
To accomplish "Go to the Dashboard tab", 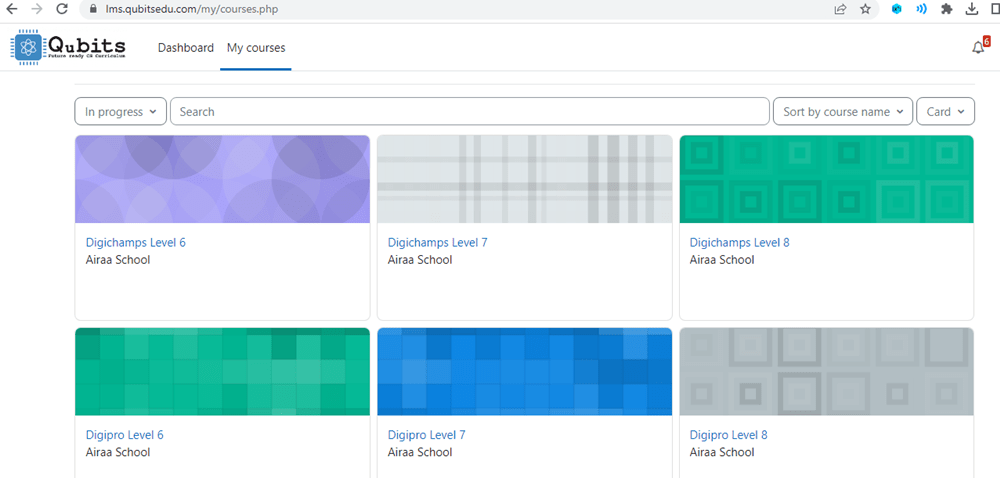I will (185, 48).
